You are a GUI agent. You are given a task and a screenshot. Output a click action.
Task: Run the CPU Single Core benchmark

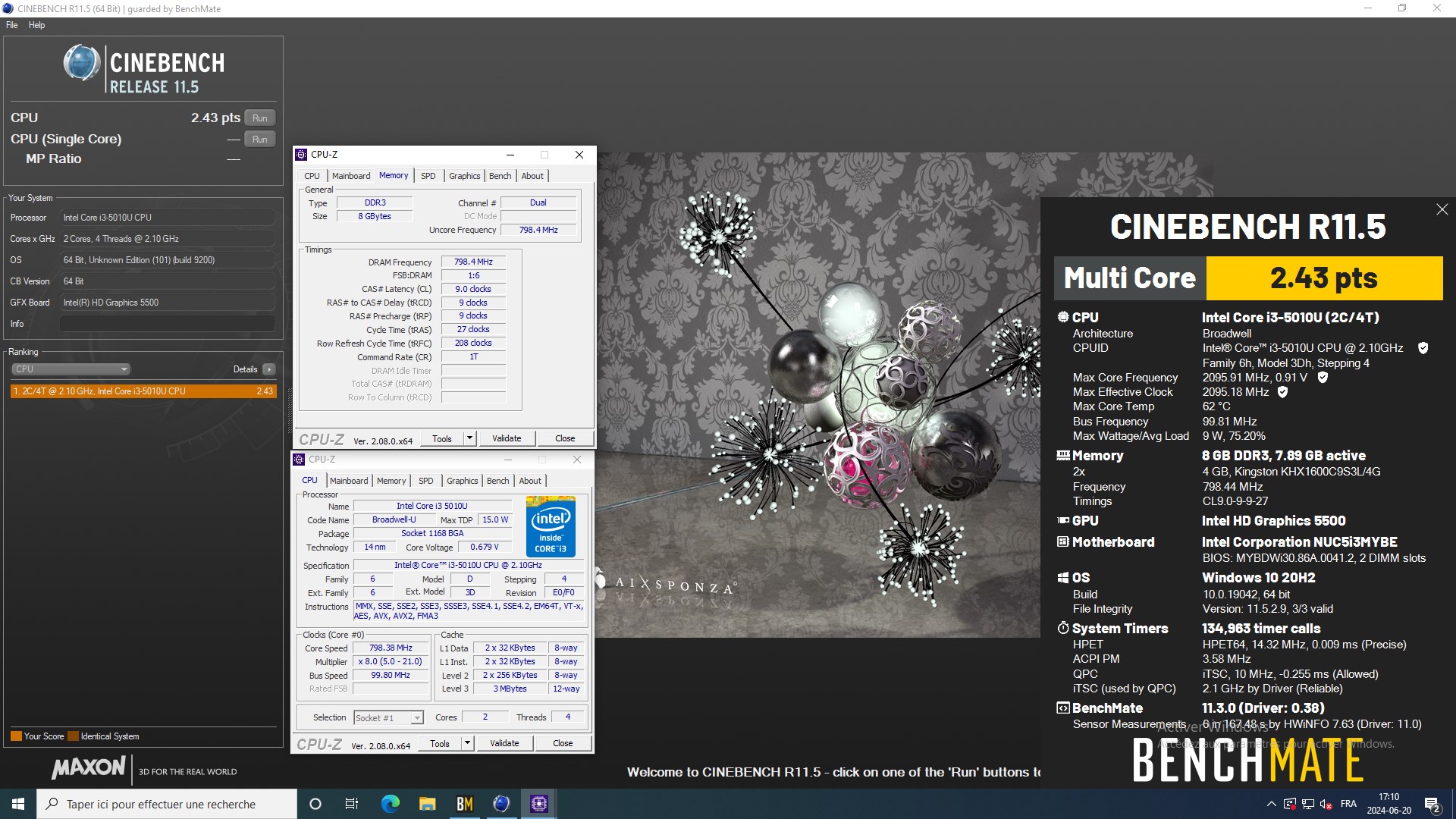point(260,140)
